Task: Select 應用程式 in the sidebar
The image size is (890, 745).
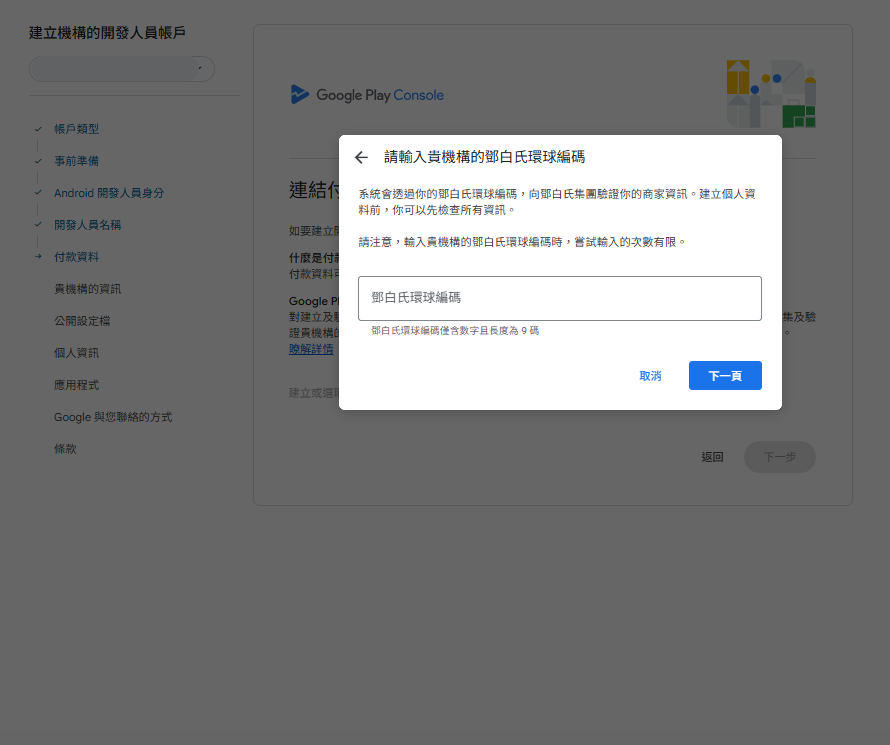Action: (76, 385)
